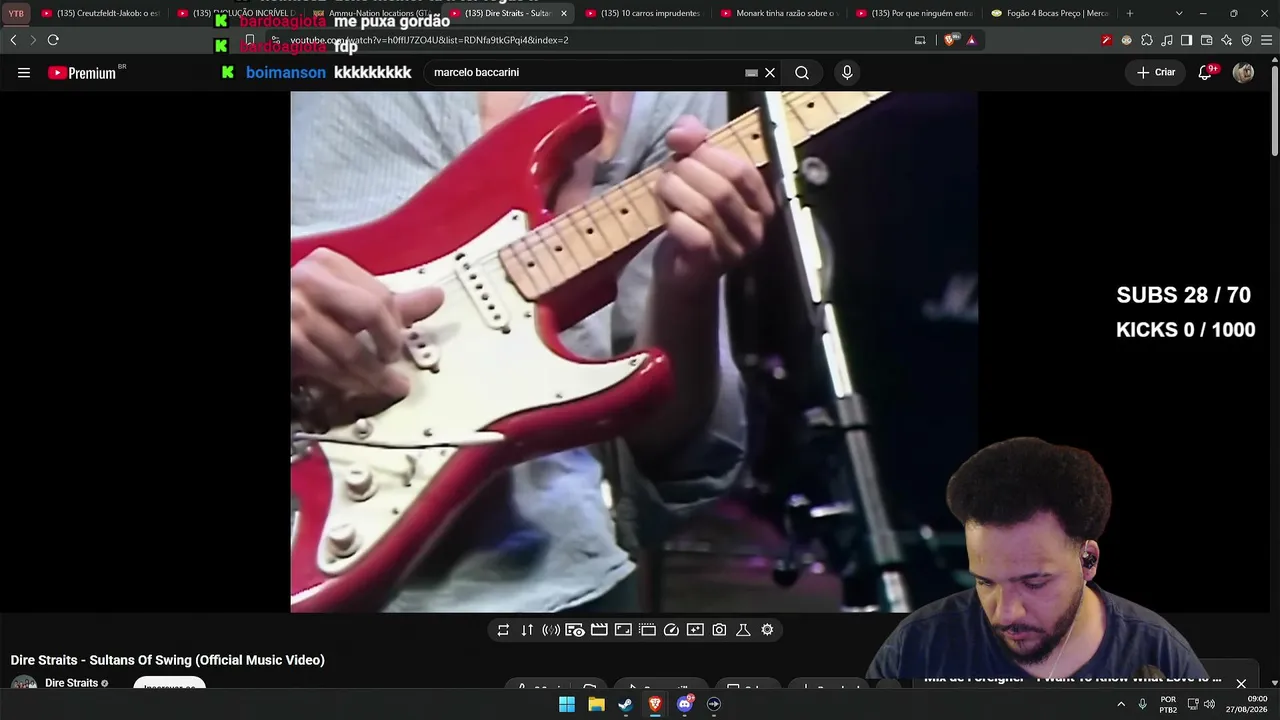1280x720 pixels.
Task: Switch to Monark tinha razão tab
Action: coord(780,14)
